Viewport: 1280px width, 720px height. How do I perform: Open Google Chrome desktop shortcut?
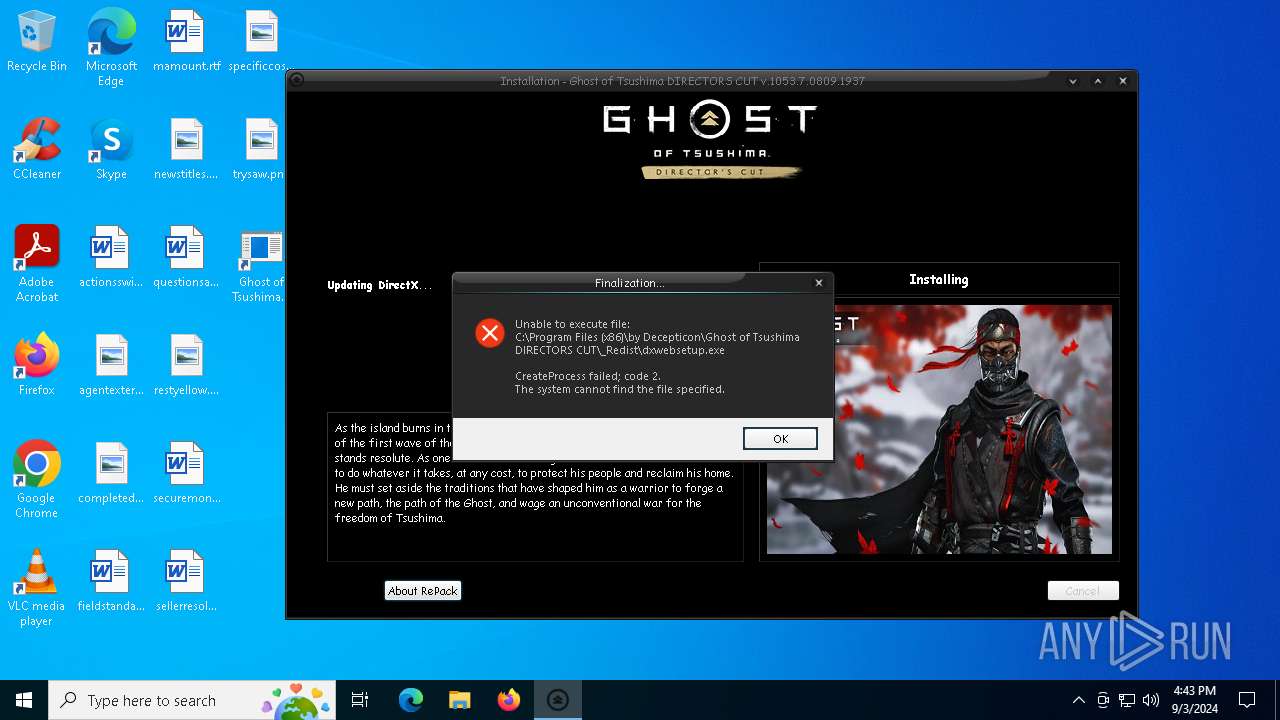click(37, 480)
